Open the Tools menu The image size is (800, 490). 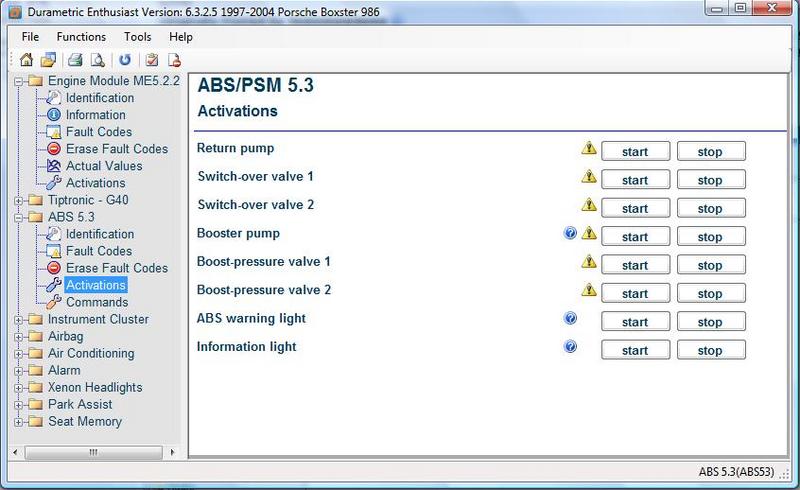pos(138,37)
